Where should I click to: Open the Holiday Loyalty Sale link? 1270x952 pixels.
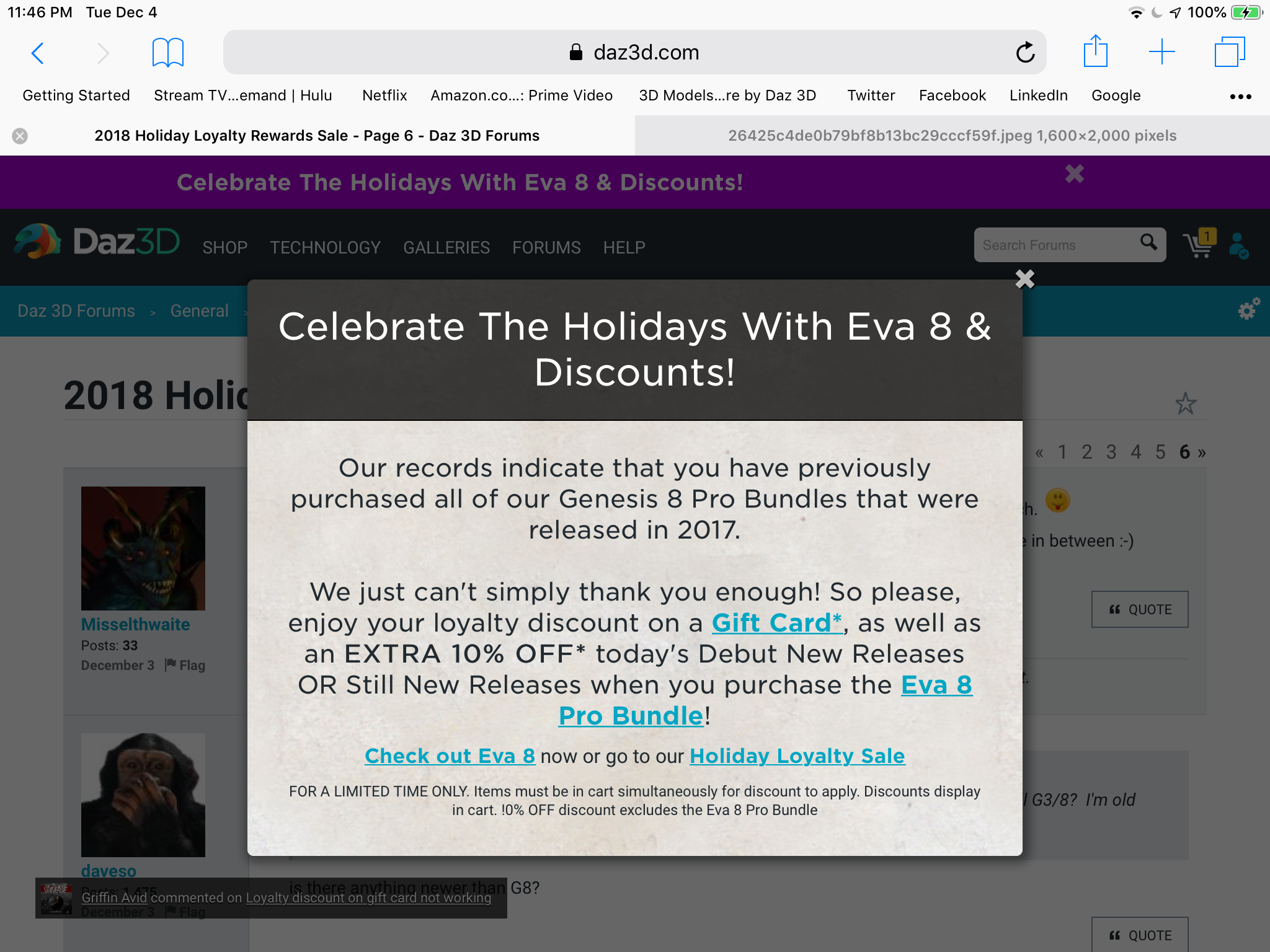[797, 756]
